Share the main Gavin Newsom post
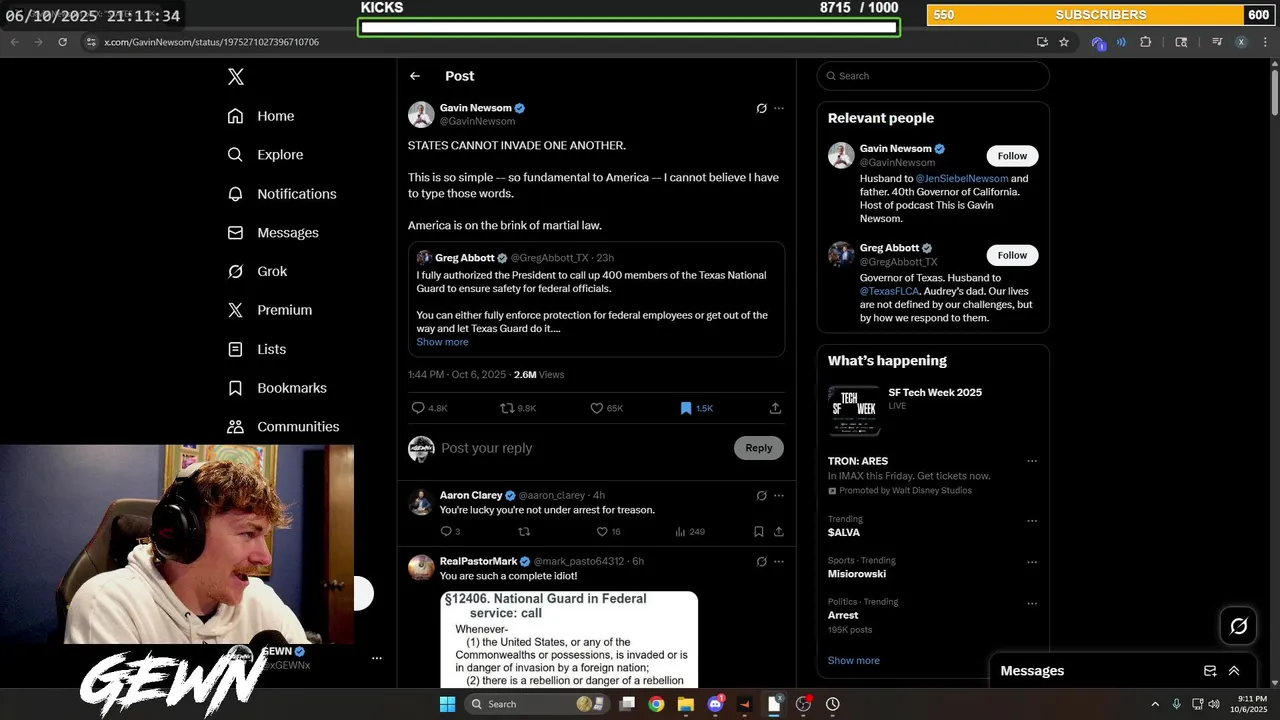This screenshot has width=1280, height=720. point(775,408)
